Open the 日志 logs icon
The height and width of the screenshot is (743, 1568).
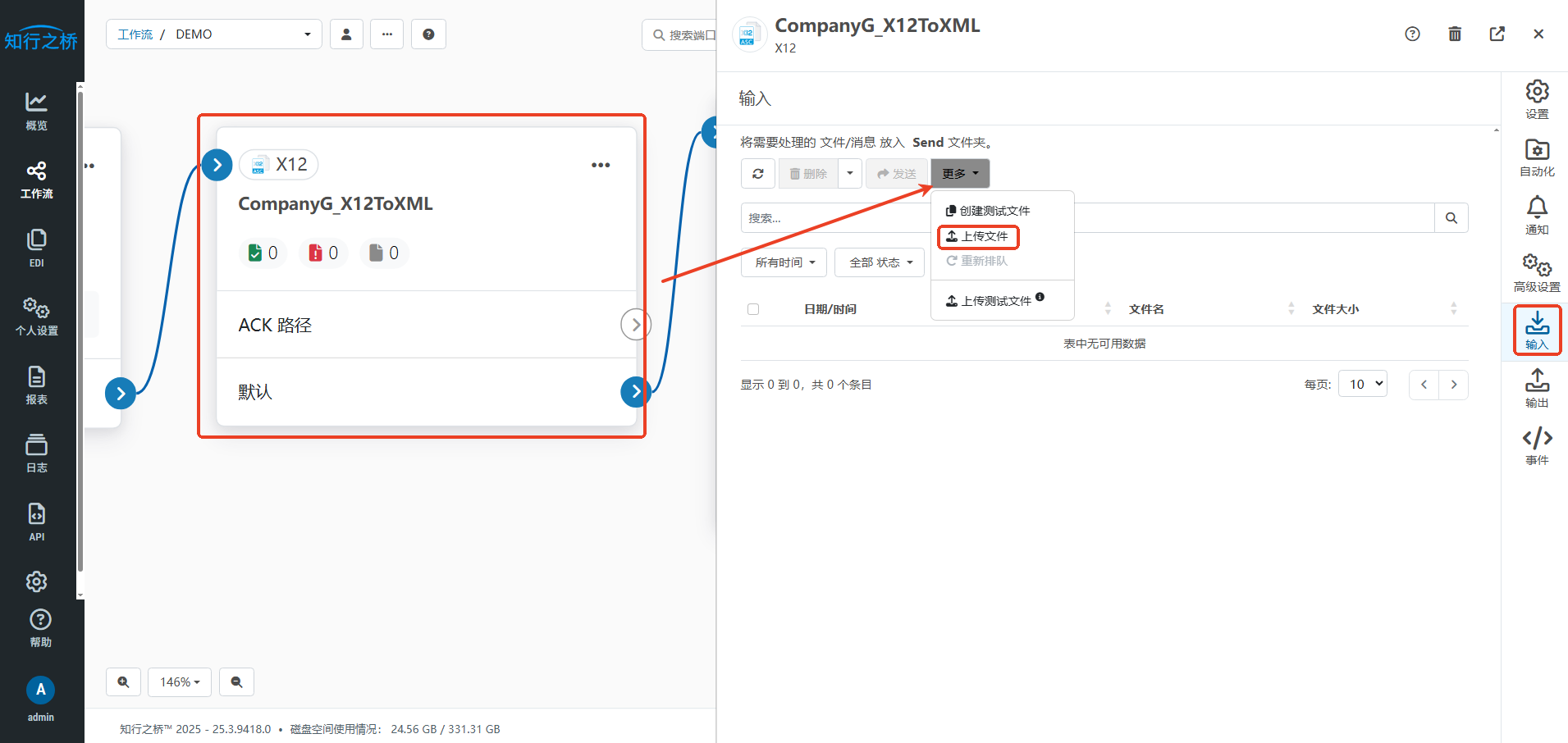pos(36,454)
